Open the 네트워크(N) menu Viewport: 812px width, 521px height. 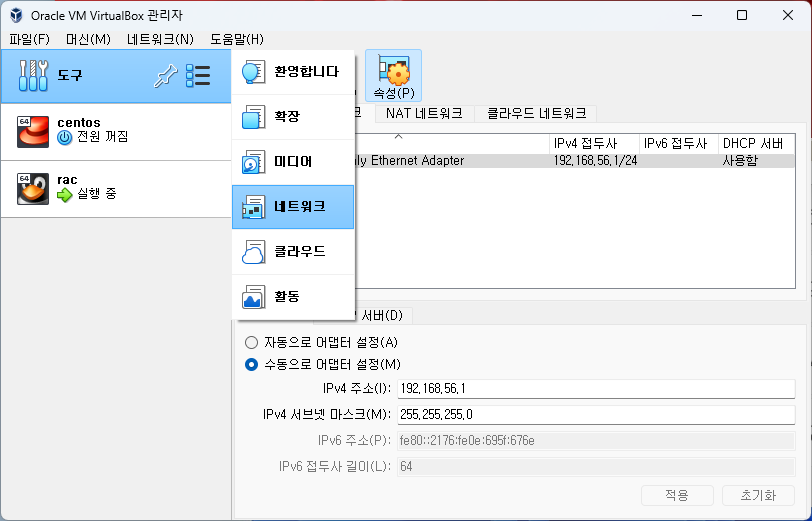[x=161, y=39]
